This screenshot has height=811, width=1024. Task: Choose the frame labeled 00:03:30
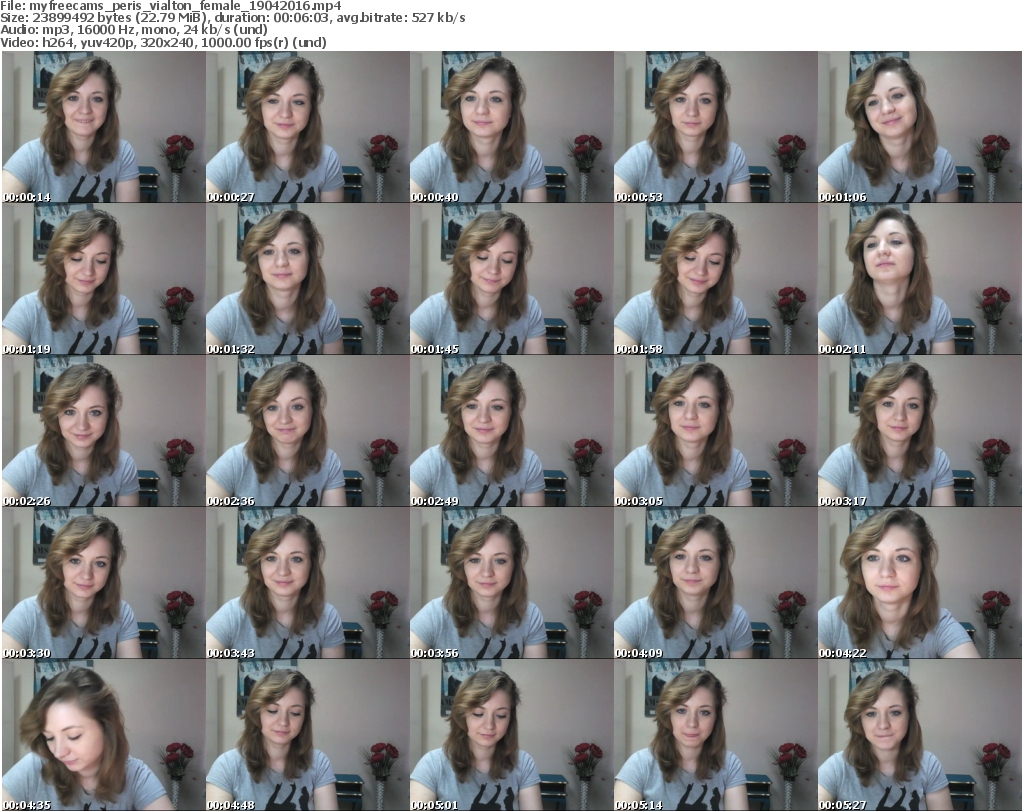[104, 583]
